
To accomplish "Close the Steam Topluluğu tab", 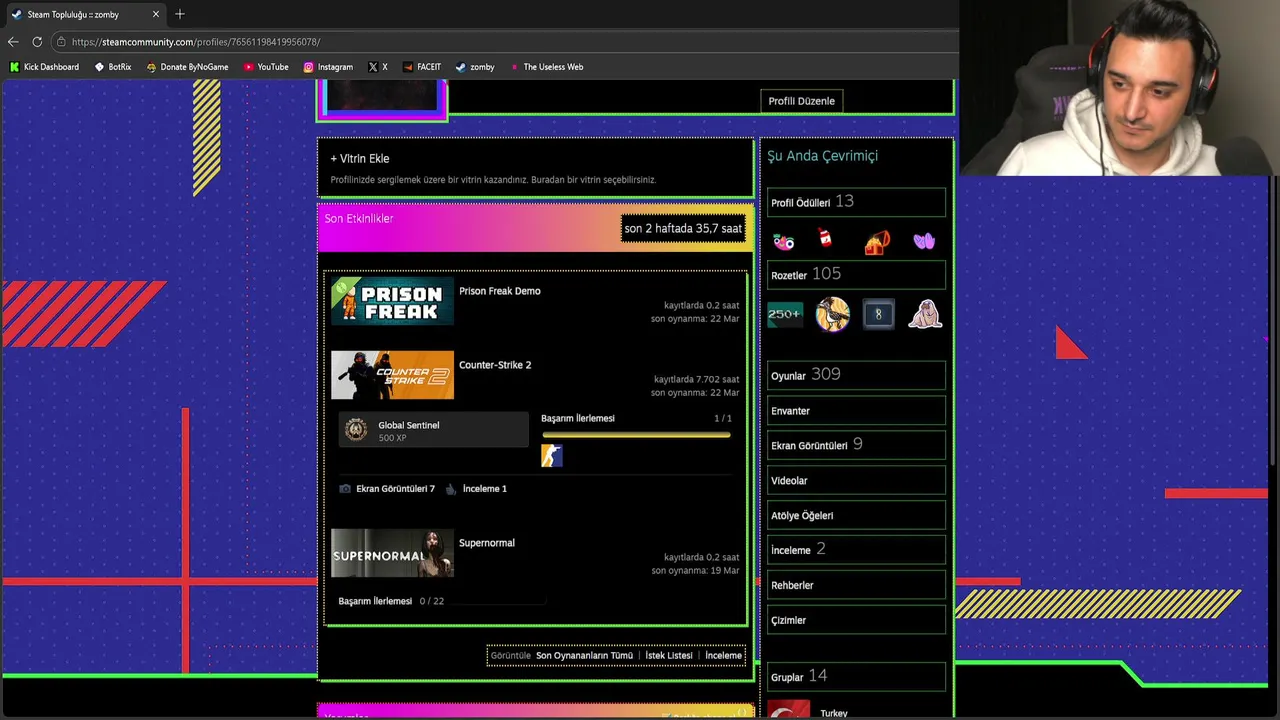I will [x=156, y=14].
